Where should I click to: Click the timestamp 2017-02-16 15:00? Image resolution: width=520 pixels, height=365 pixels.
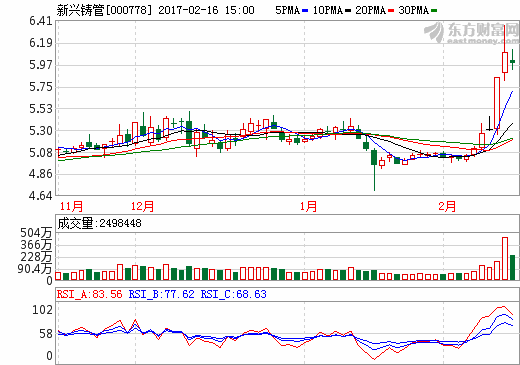[206, 10]
